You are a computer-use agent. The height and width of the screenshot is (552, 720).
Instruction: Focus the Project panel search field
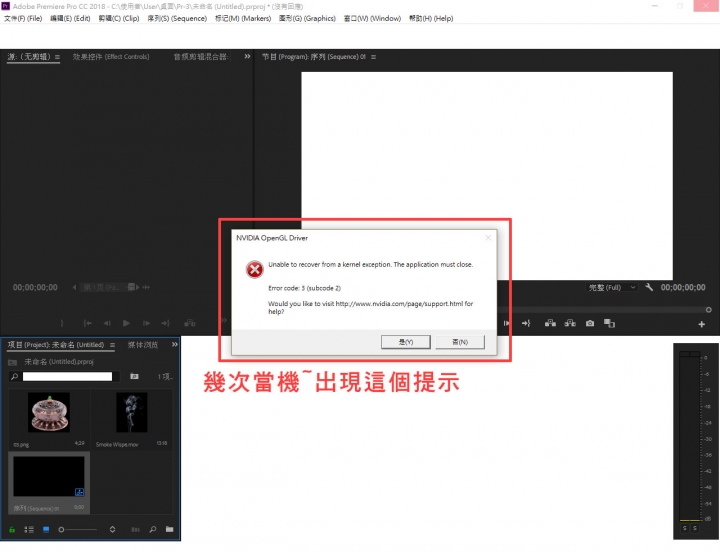tap(68, 377)
